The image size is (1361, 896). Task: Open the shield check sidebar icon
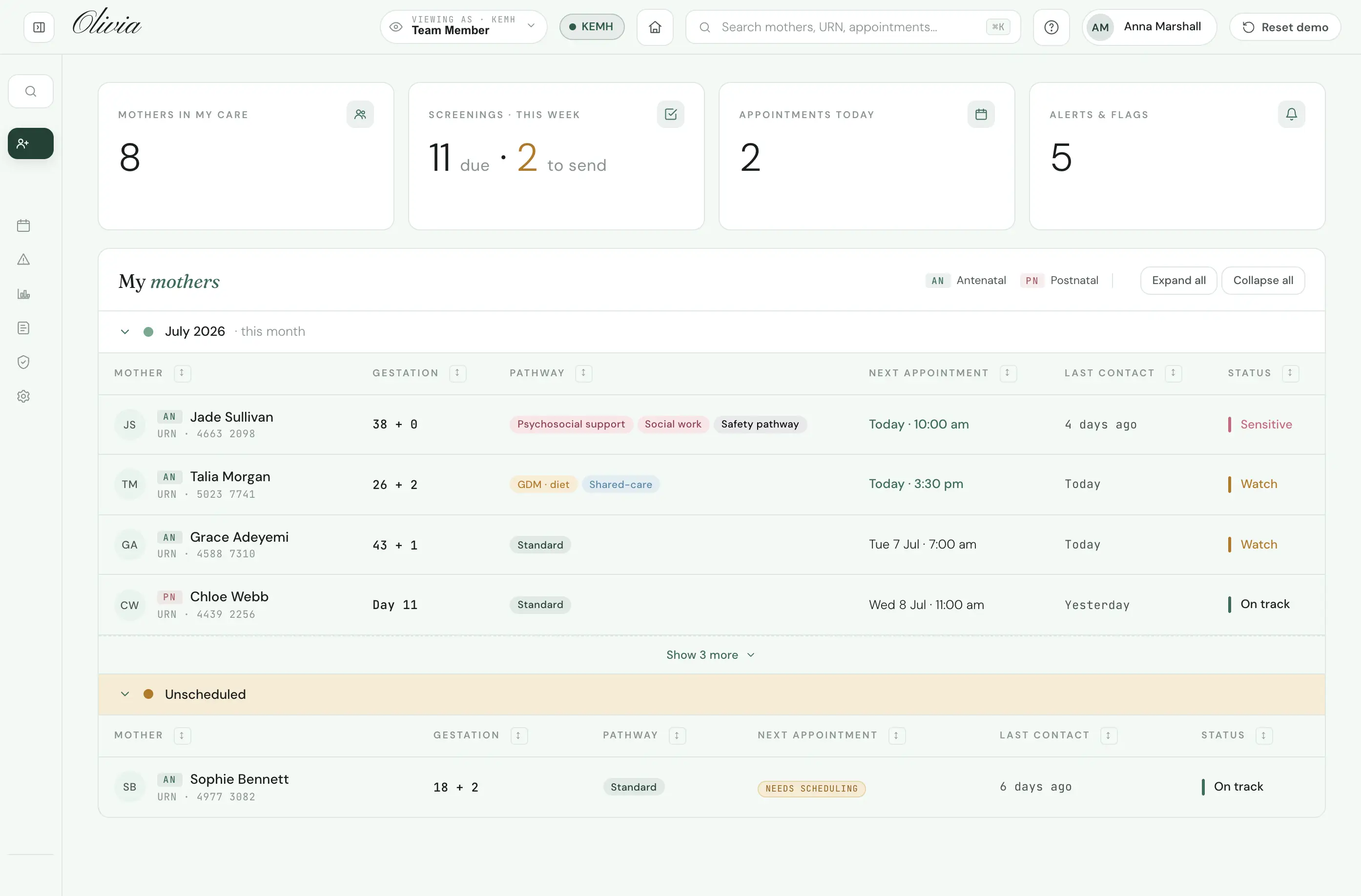coord(23,362)
